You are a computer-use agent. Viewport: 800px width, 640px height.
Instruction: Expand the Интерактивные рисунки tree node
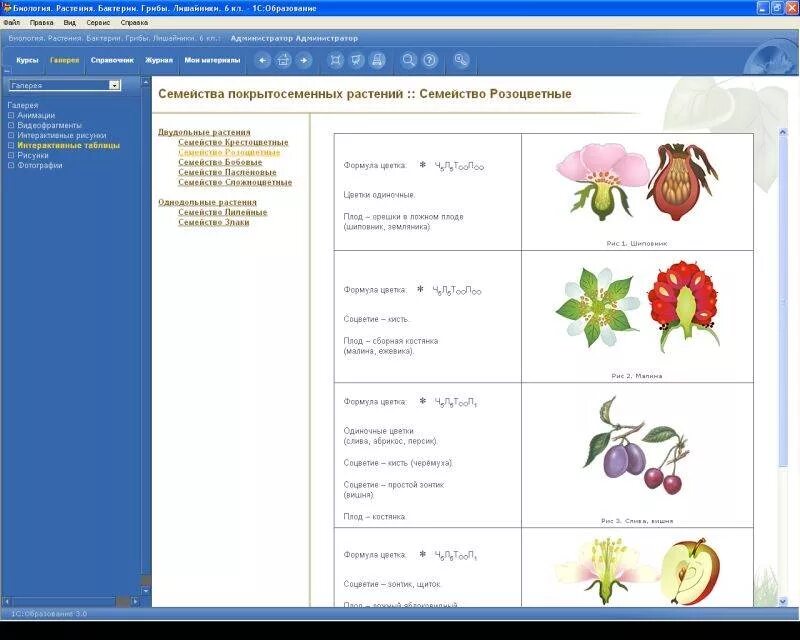[11, 135]
